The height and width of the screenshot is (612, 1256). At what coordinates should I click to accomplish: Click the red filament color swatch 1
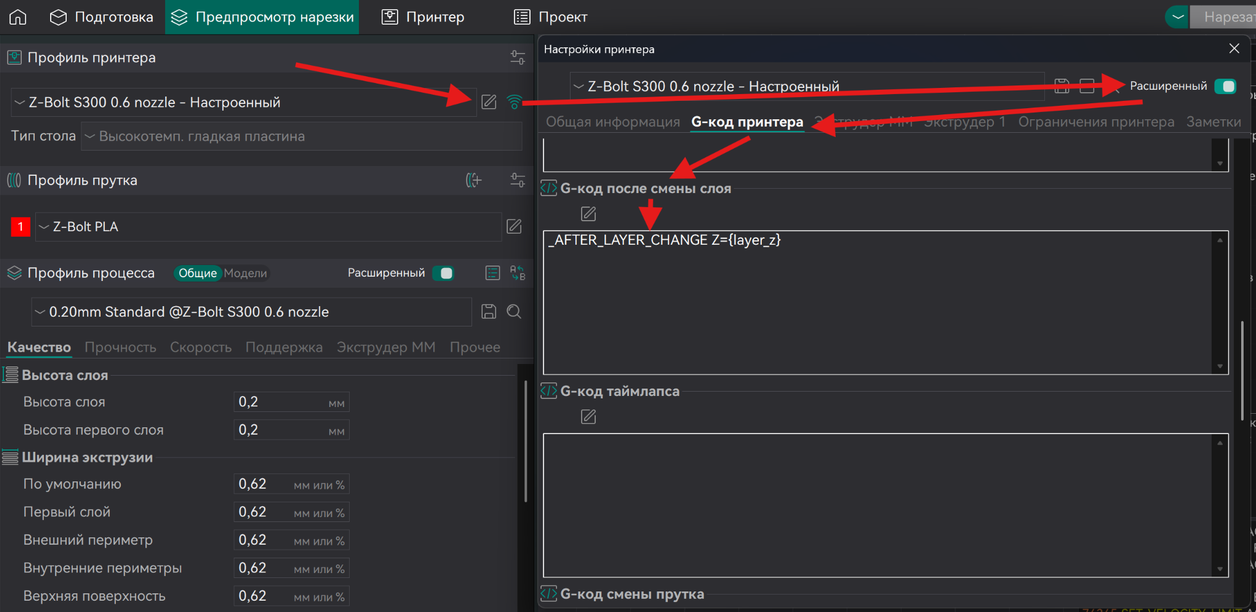(20, 227)
